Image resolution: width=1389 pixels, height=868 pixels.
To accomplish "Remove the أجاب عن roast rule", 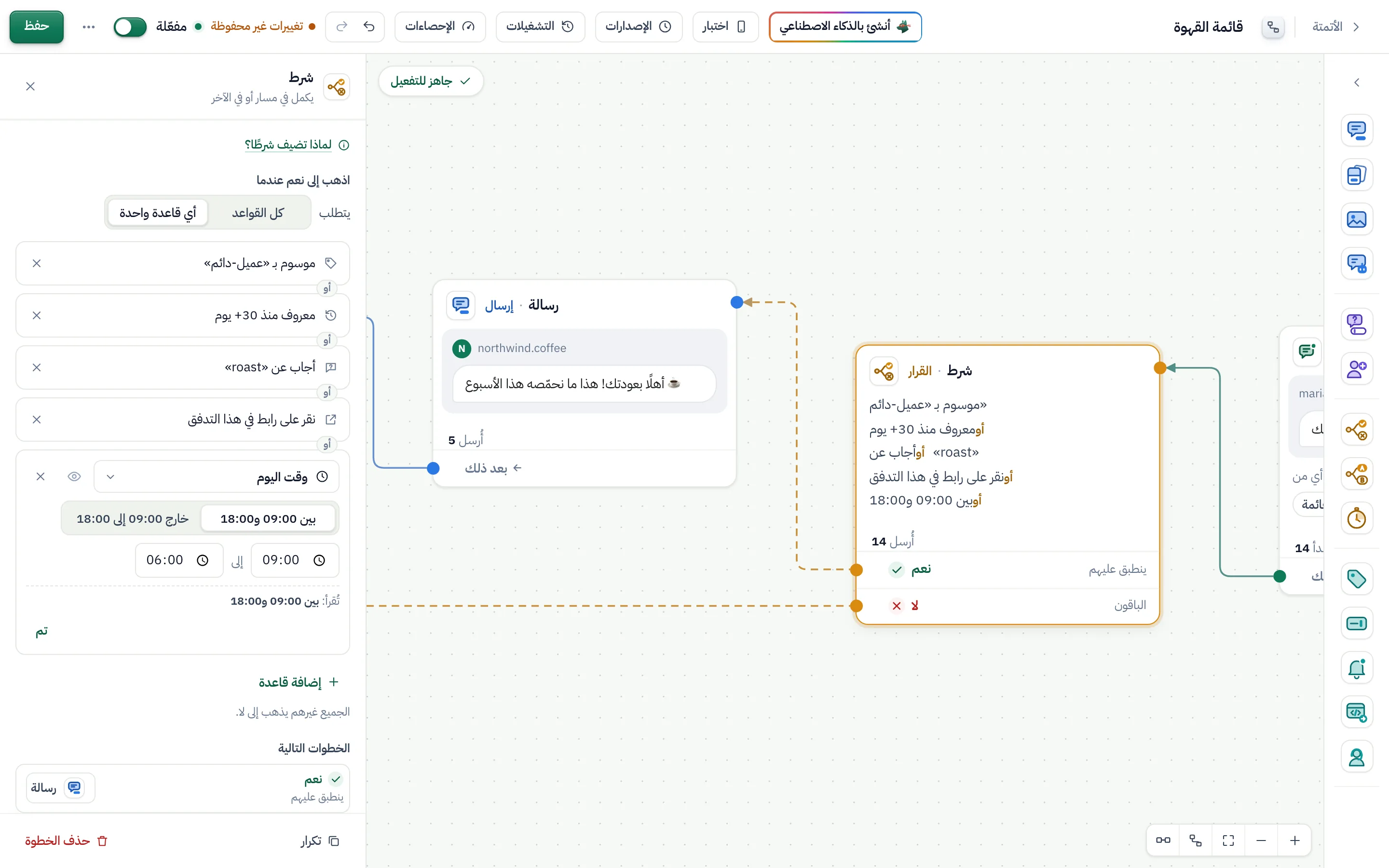I will 37,367.
